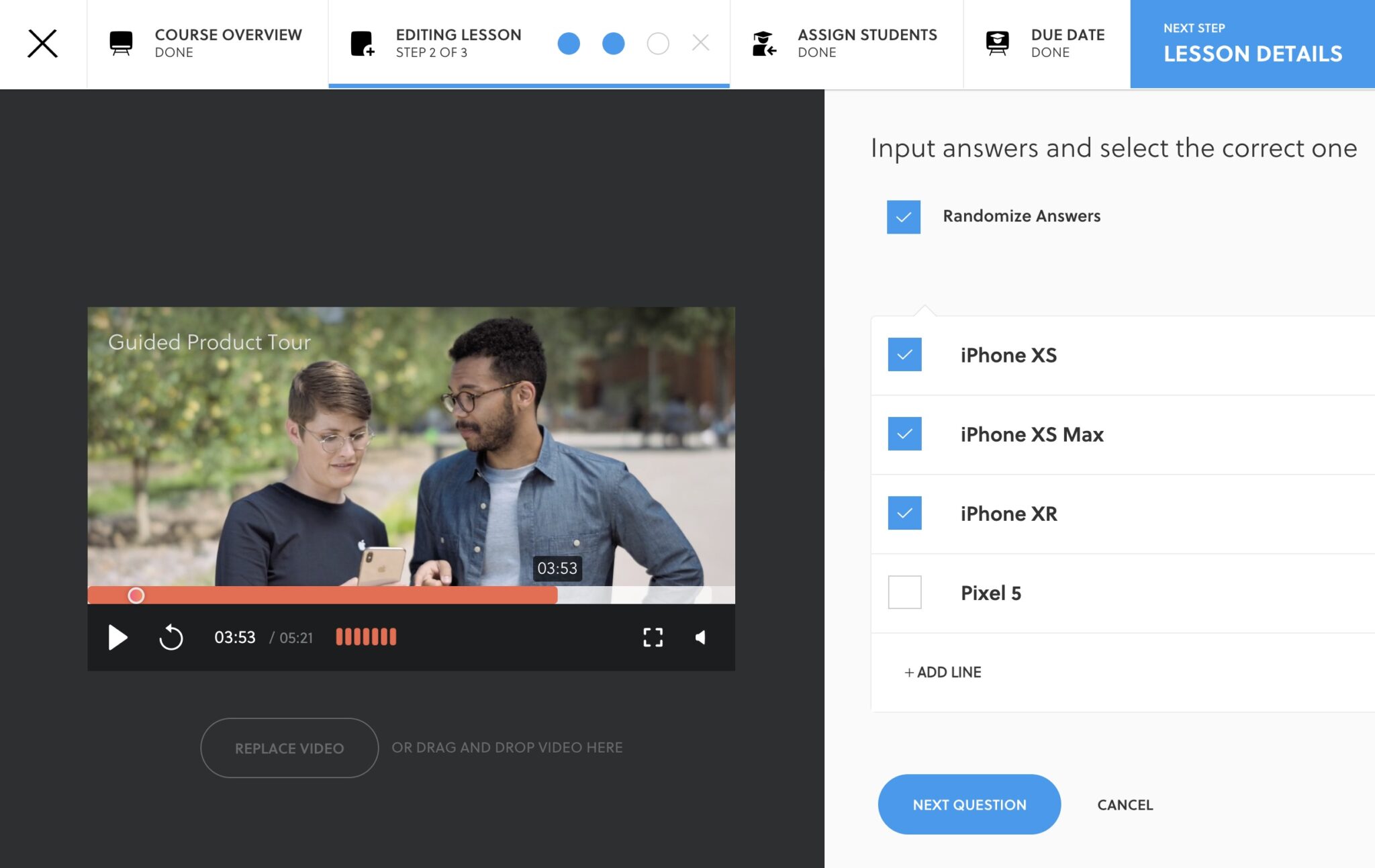Delete step using small grey X

(x=700, y=44)
